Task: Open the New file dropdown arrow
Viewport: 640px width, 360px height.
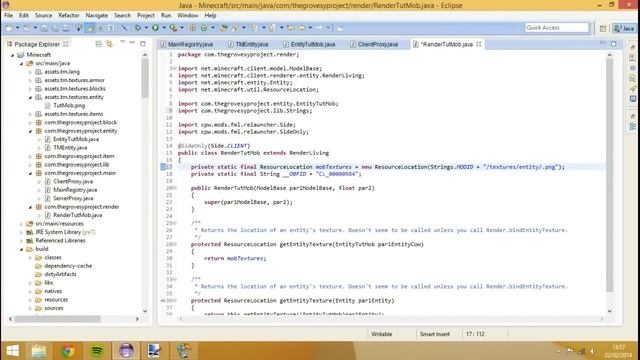Action: pyautogui.click(x=18, y=28)
